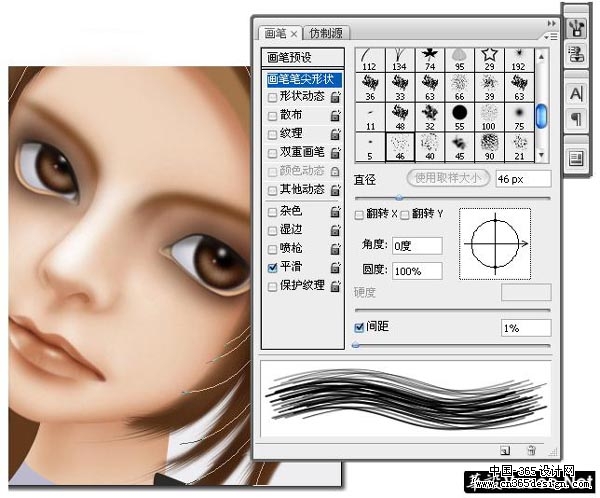Select the 39 brush preset

click(489, 87)
